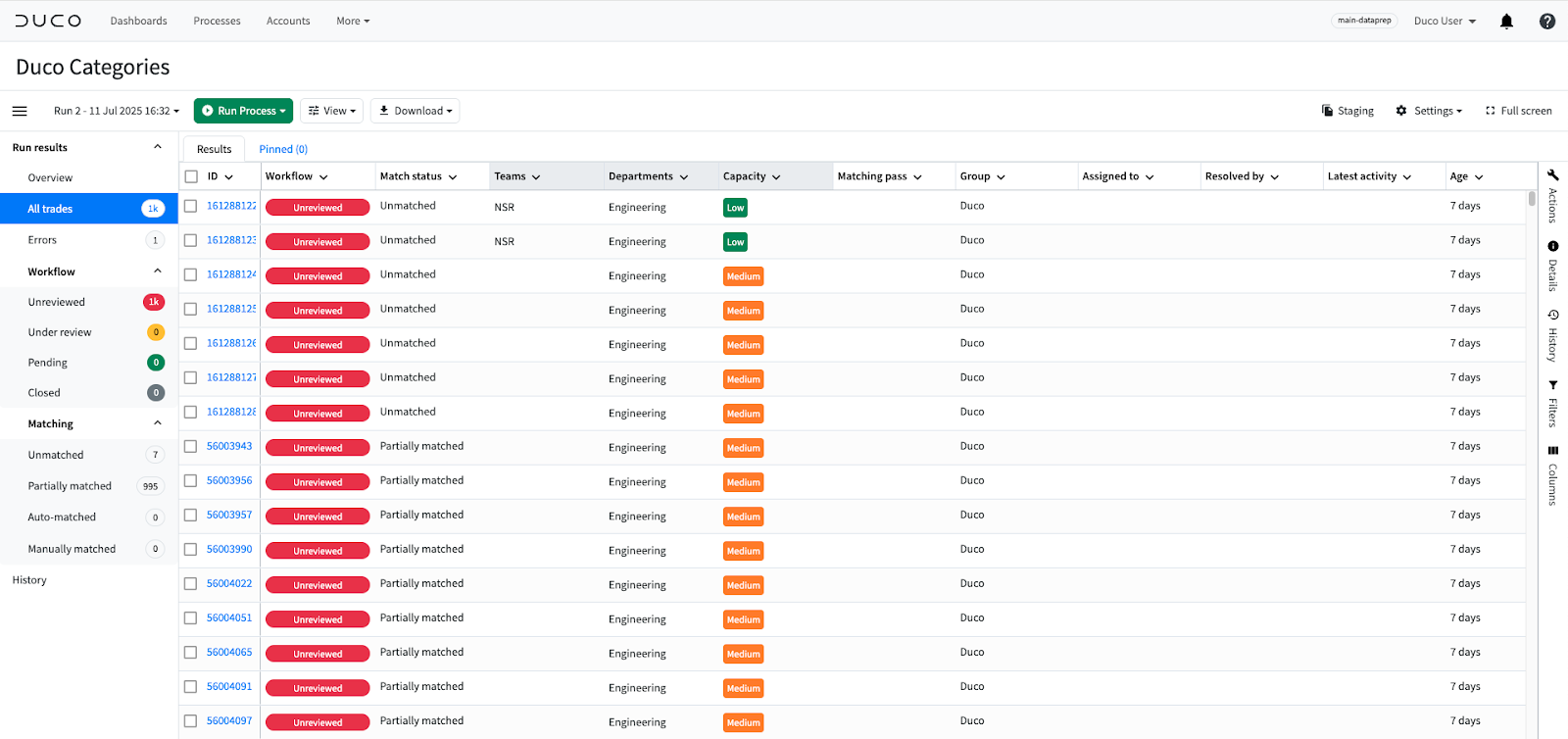Open the Settings dropdown
The height and width of the screenshot is (739, 1568).
click(x=1429, y=111)
